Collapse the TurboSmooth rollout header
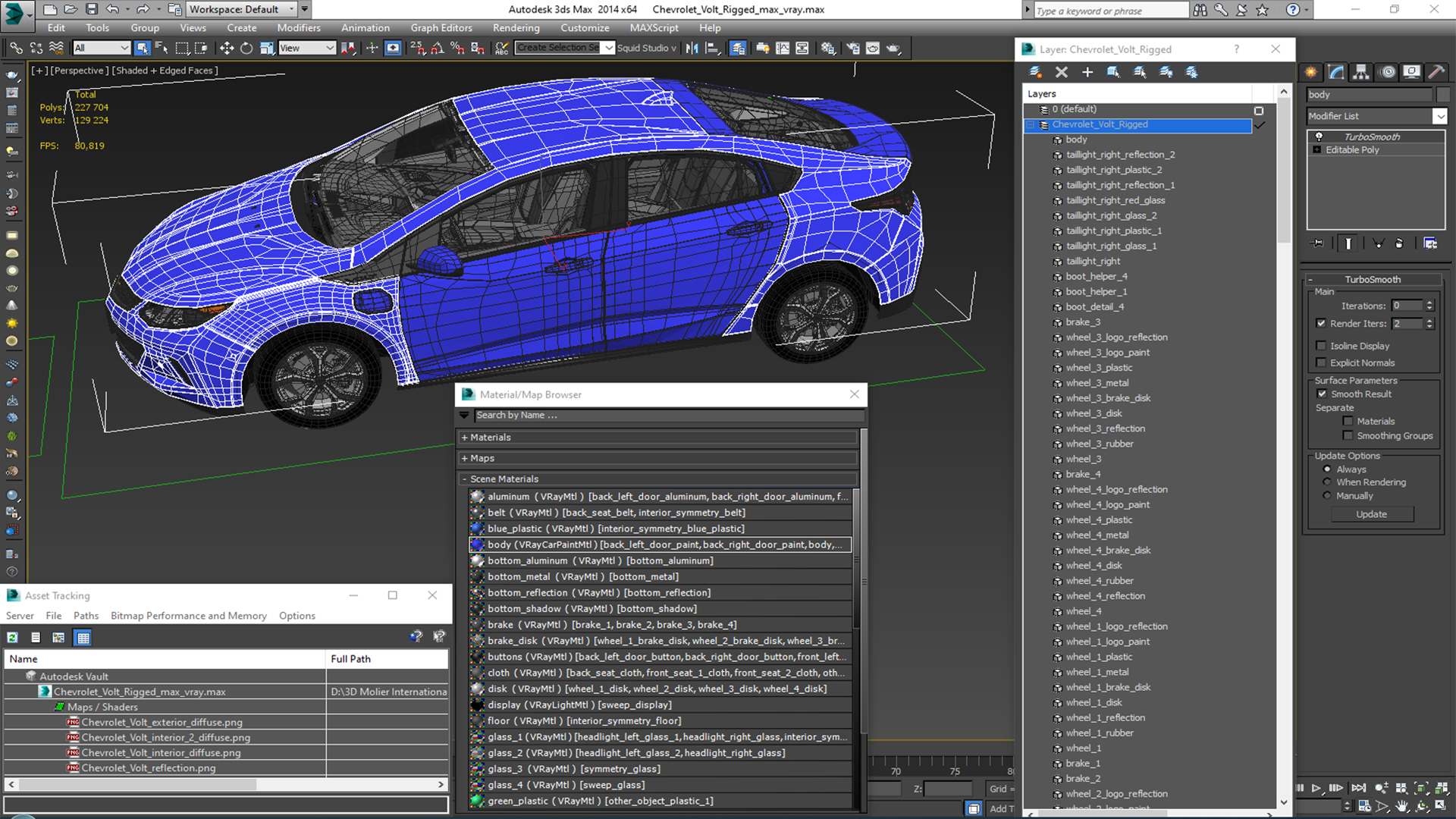 click(x=1373, y=279)
